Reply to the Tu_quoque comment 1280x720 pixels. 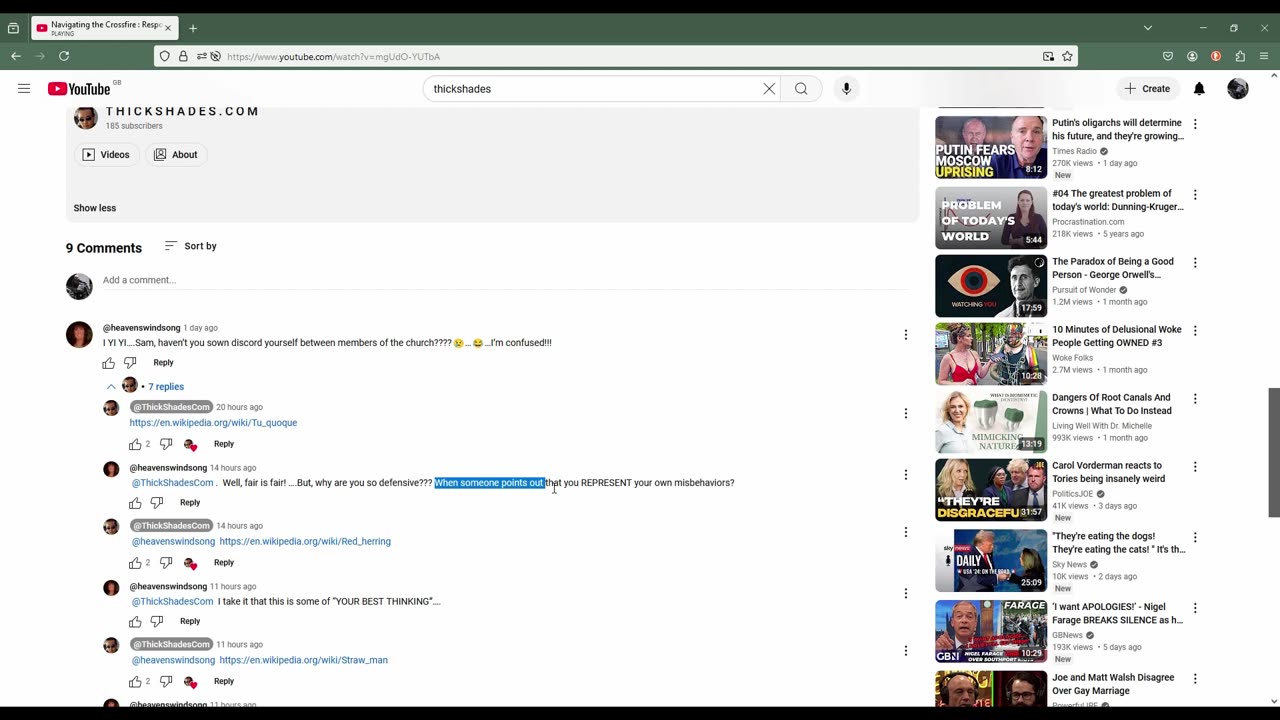coord(223,444)
